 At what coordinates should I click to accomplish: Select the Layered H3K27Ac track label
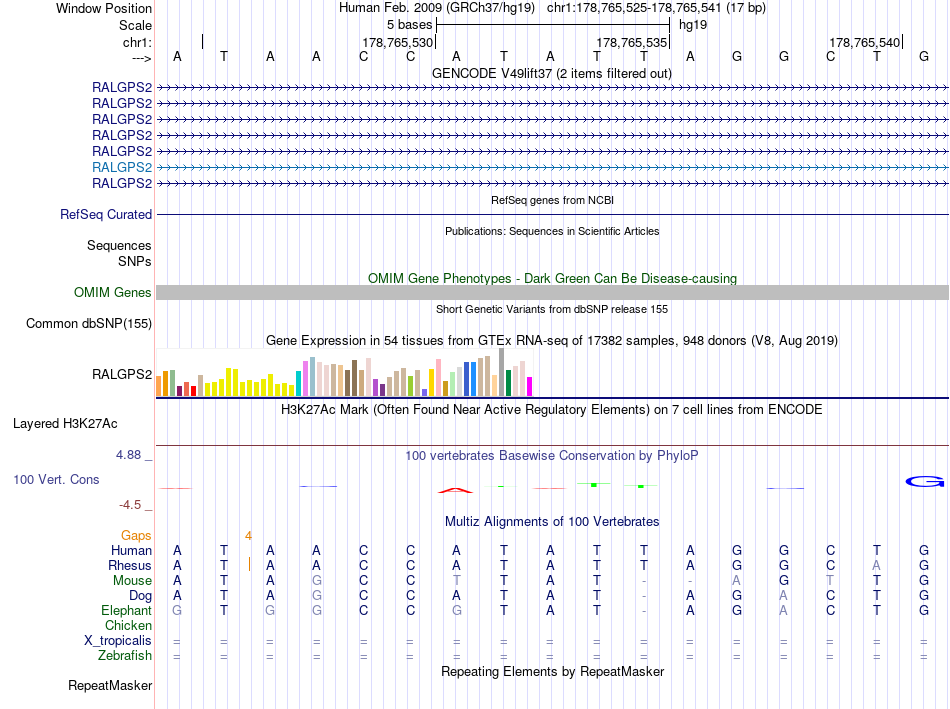65,424
